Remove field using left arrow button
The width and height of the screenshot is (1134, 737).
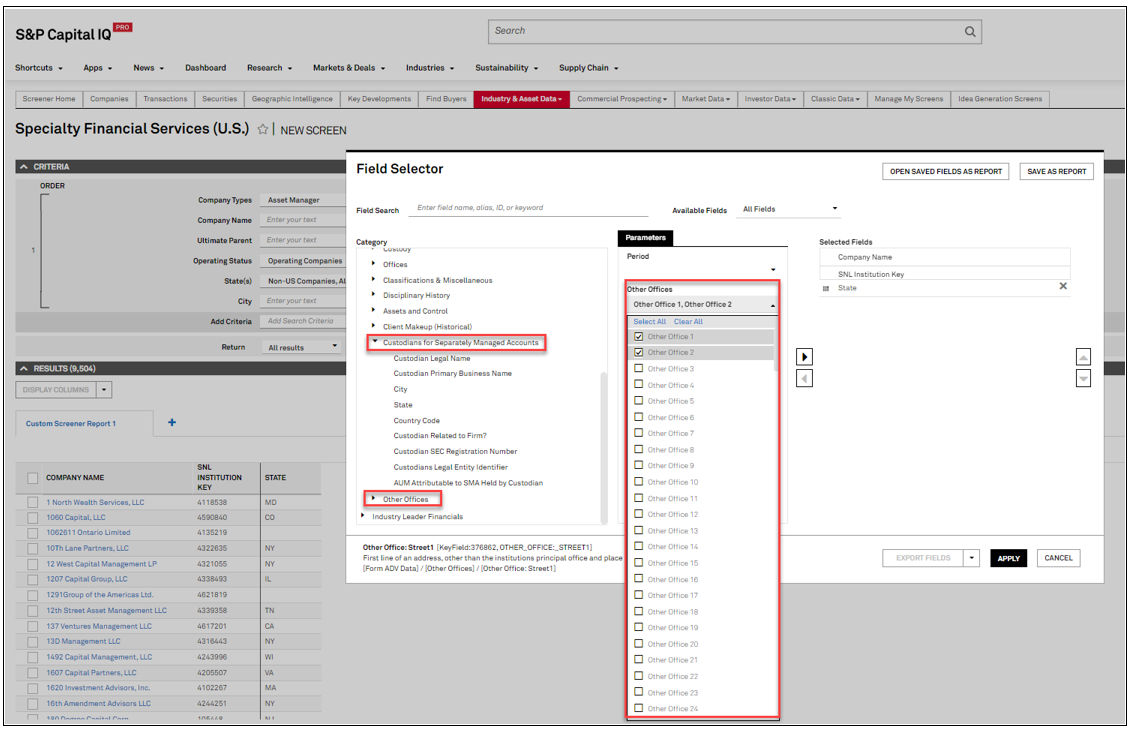pyautogui.click(x=804, y=378)
